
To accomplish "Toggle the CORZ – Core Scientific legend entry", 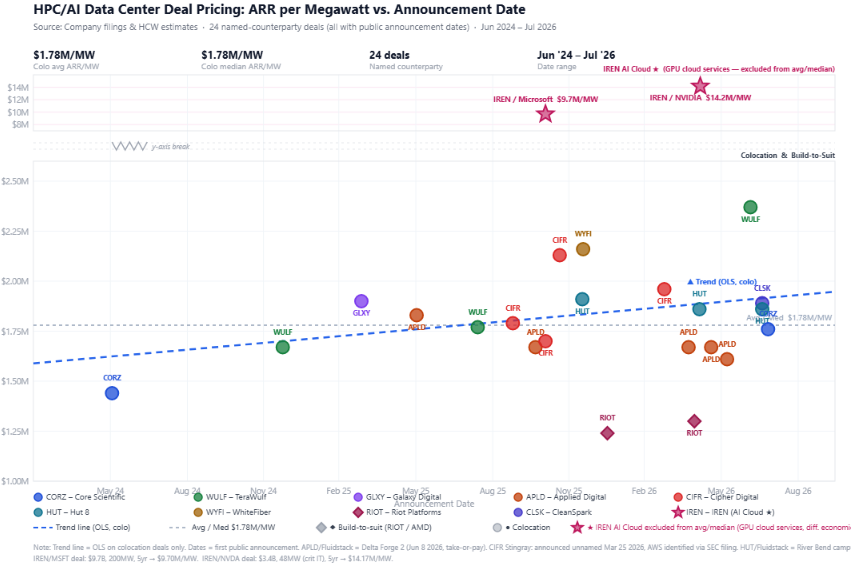I will (80, 497).
